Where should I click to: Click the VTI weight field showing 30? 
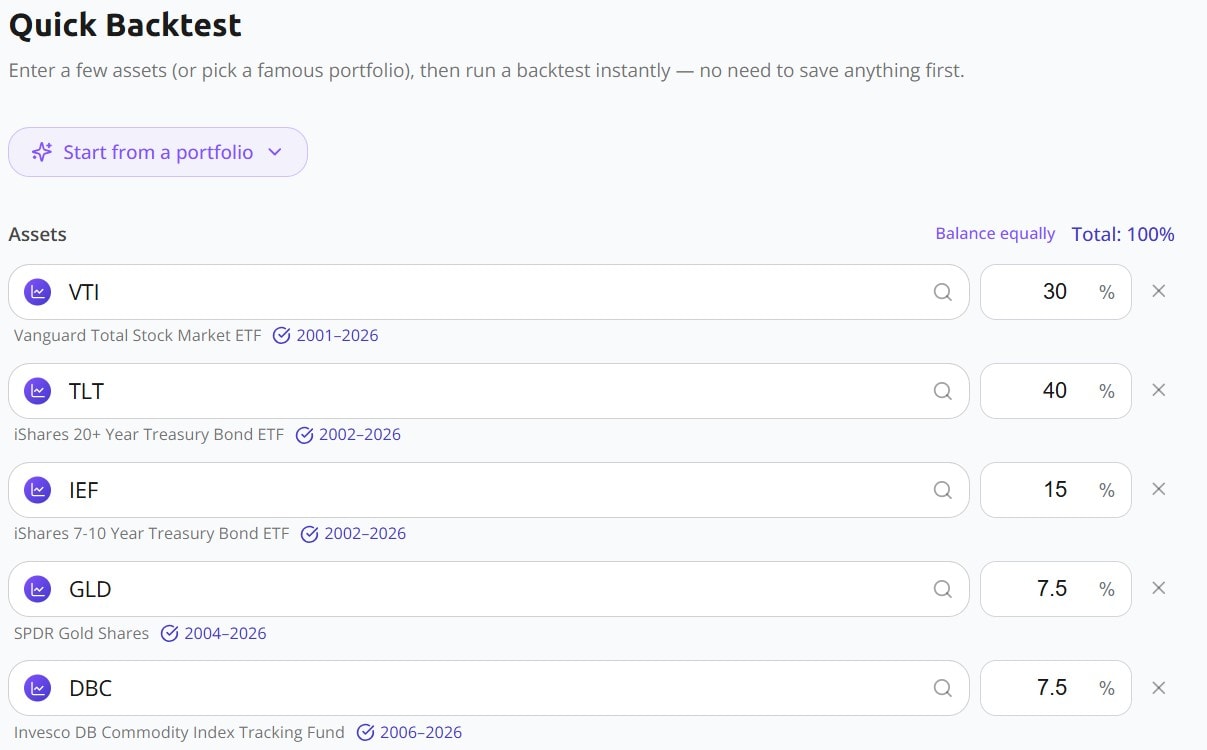click(x=1056, y=292)
